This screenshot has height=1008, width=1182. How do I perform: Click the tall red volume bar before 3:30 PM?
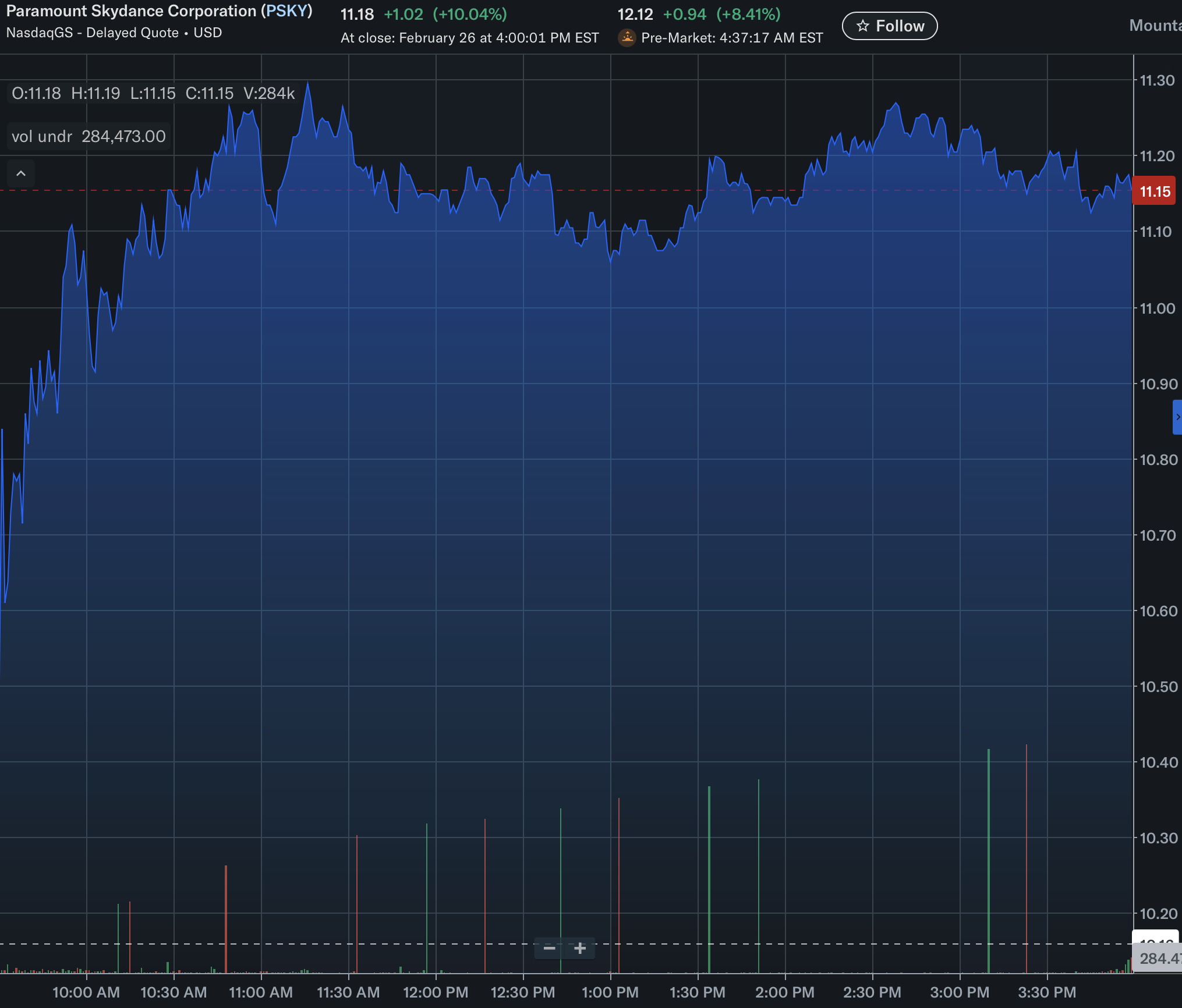click(x=1026, y=858)
